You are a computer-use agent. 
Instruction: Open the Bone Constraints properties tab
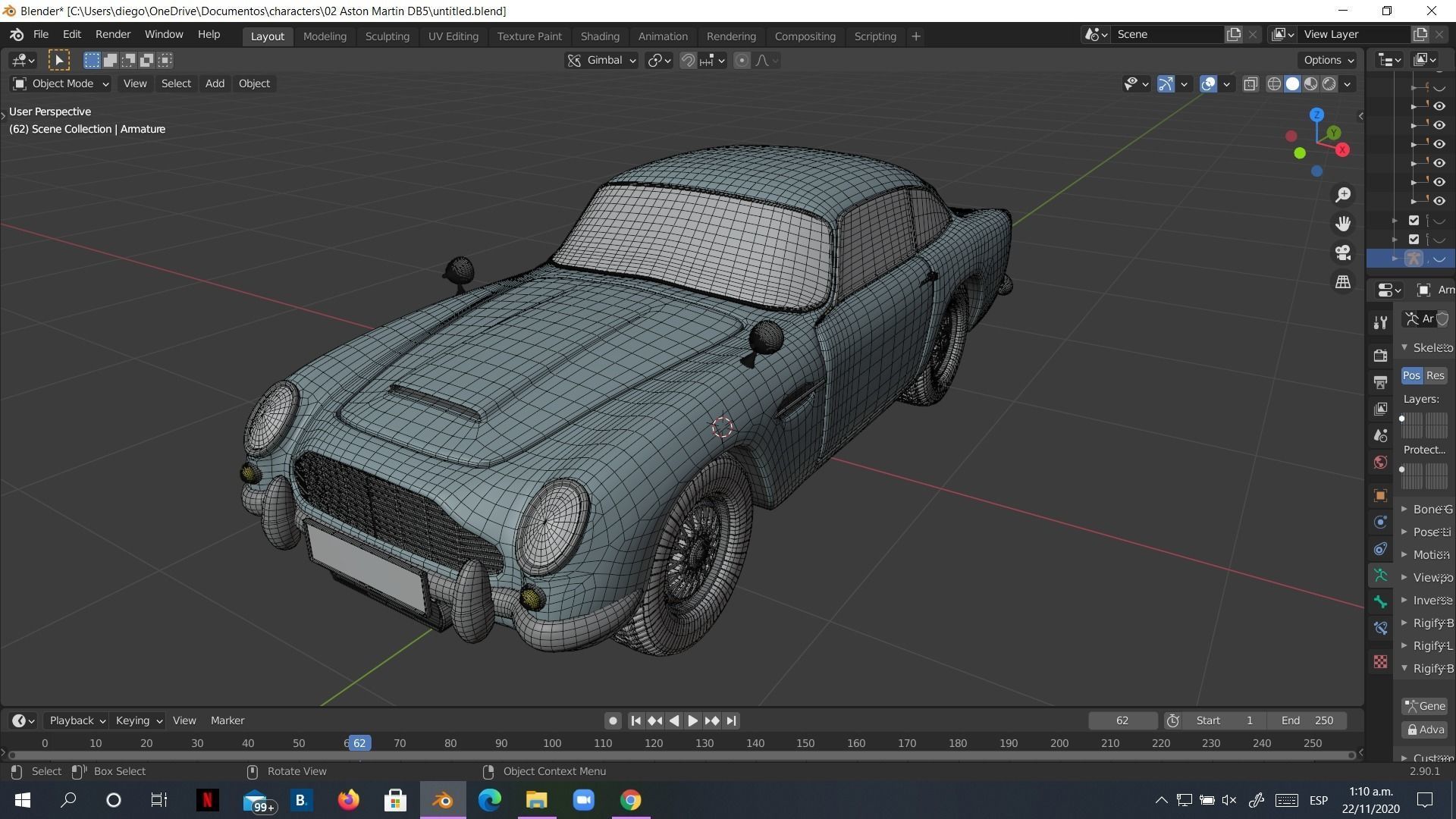pos(1380,629)
